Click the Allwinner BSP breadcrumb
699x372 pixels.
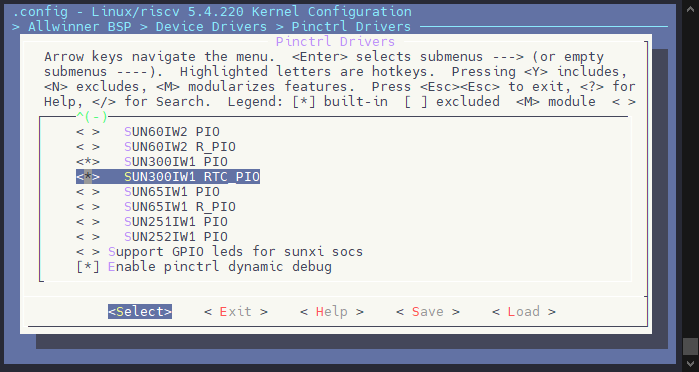pos(80,27)
